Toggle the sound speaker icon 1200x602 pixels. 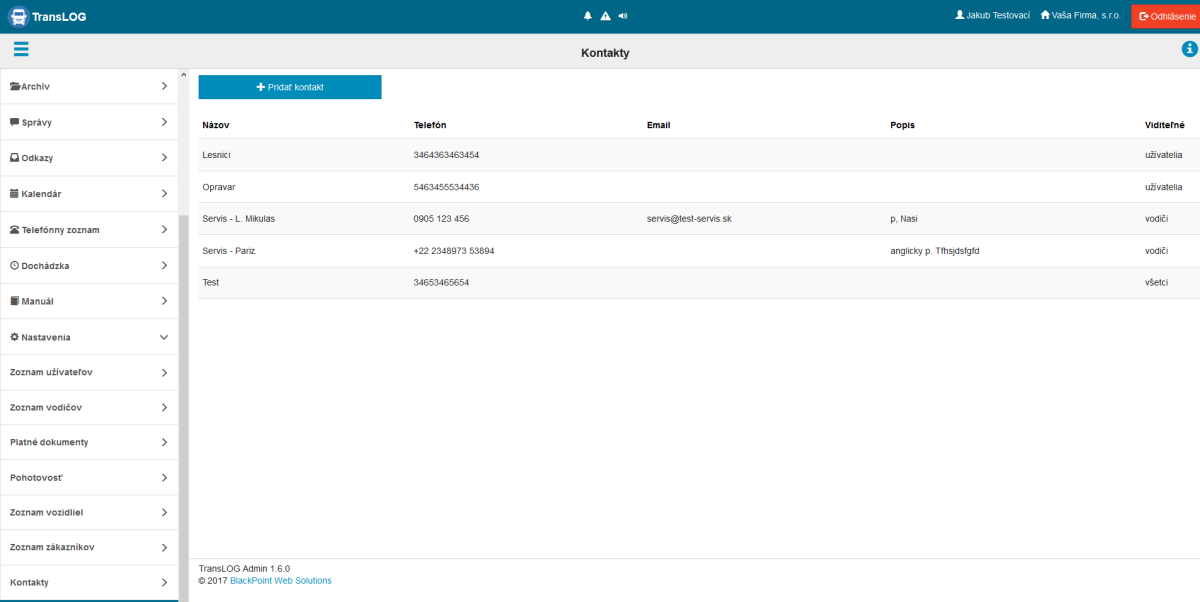[x=622, y=16]
